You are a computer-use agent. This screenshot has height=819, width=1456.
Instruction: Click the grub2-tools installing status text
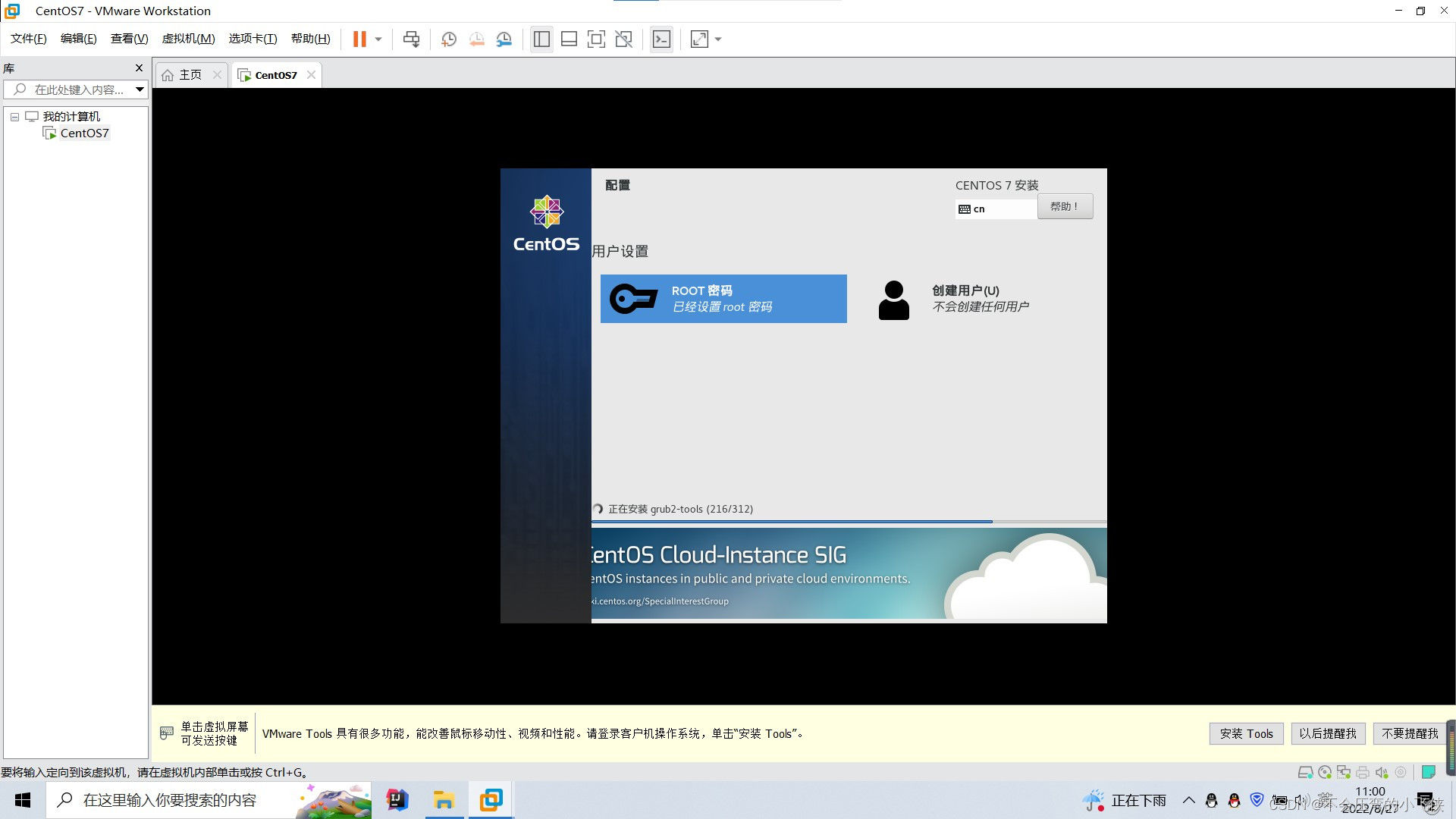(x=680, y=510)
